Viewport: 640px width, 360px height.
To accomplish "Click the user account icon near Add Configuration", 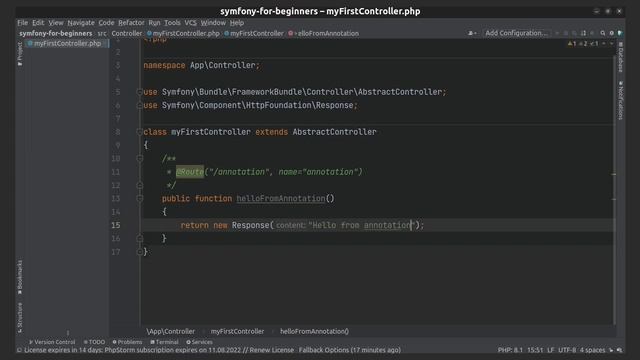I will click(472, 33).
